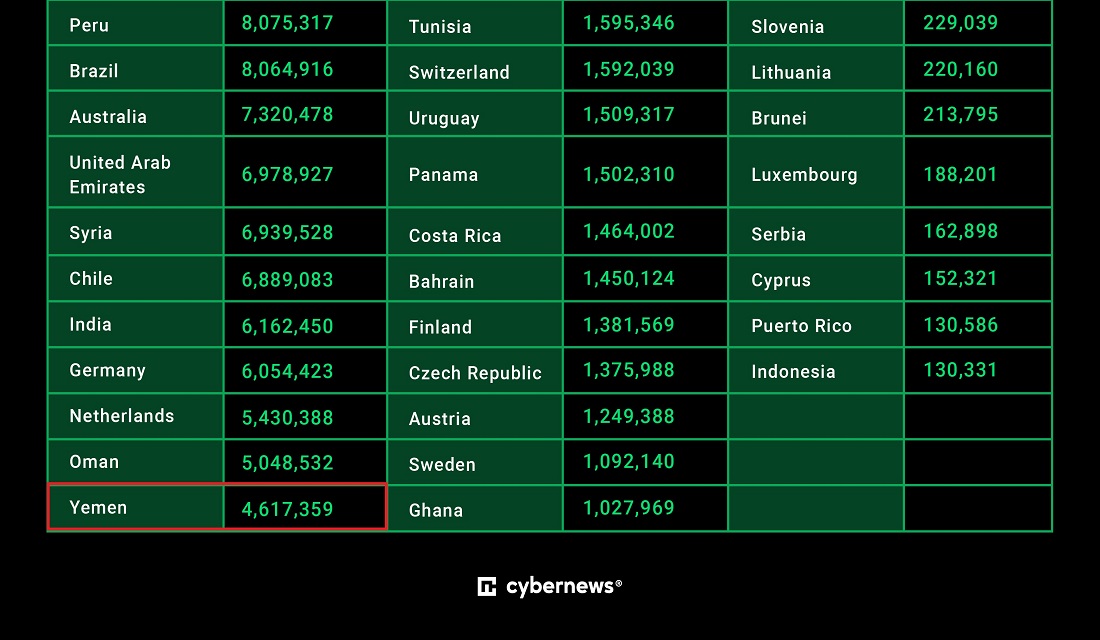Image resolution: width=1100 pixels, height=640 pixels.
Task: Select the Puerto Rico cell
Action: coord(816,325)
